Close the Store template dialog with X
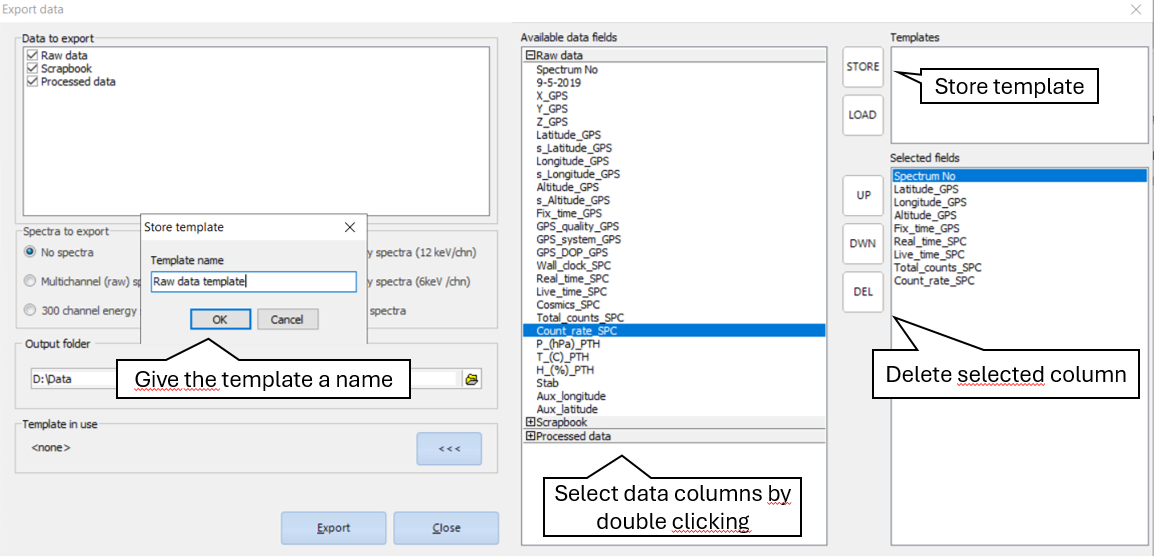 click(349, 227)
